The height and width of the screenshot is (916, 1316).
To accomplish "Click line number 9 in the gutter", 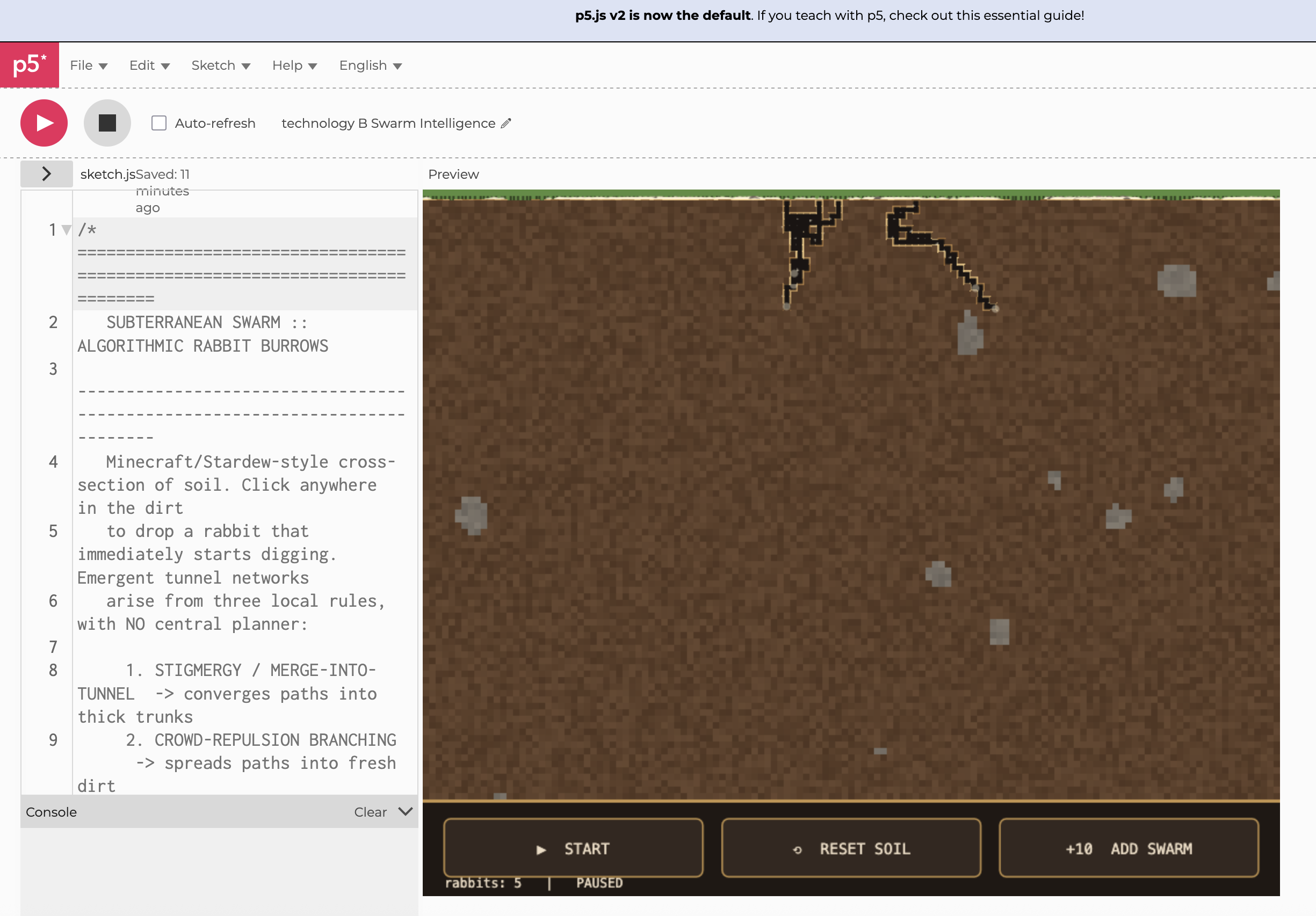I will tap(53, 739).
